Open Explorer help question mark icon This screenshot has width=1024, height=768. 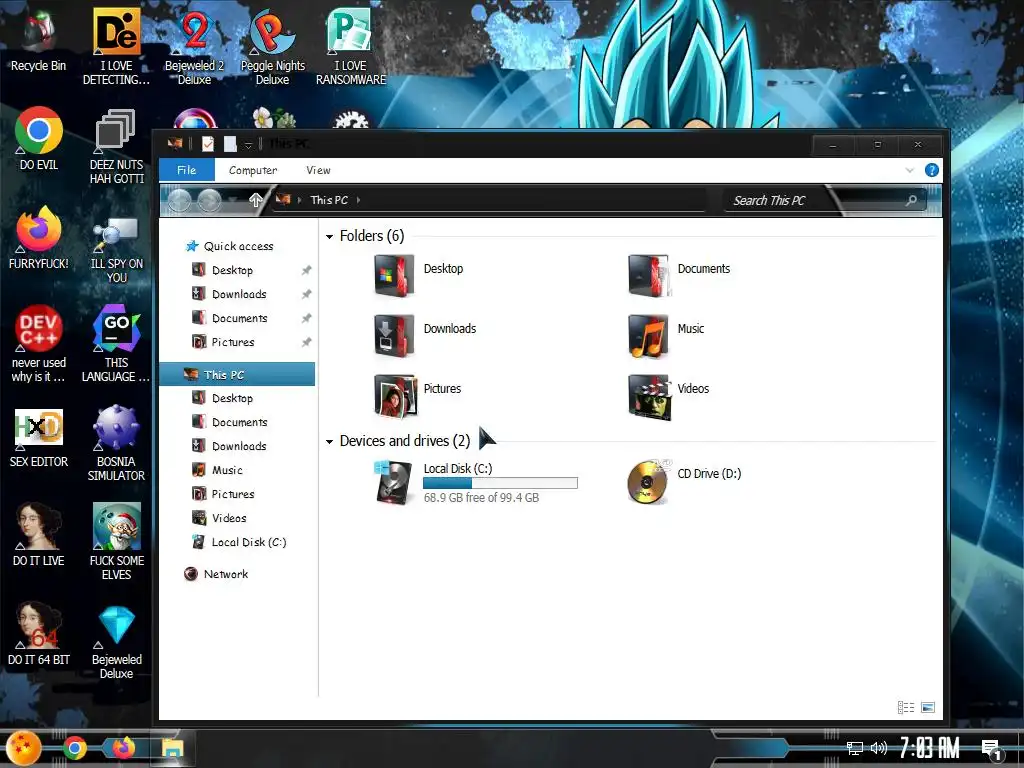click(x=932, y=170)
